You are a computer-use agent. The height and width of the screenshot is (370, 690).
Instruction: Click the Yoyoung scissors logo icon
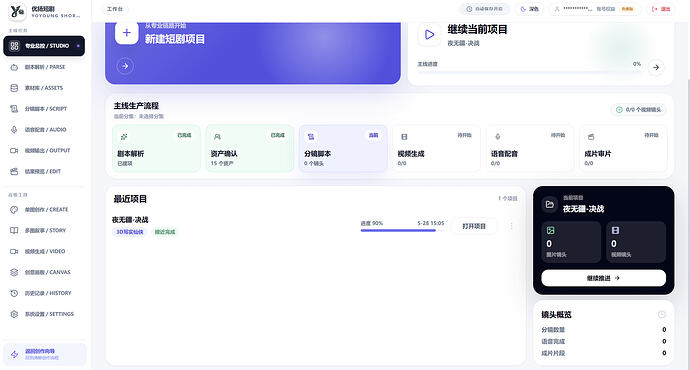[x=18, y=12]
